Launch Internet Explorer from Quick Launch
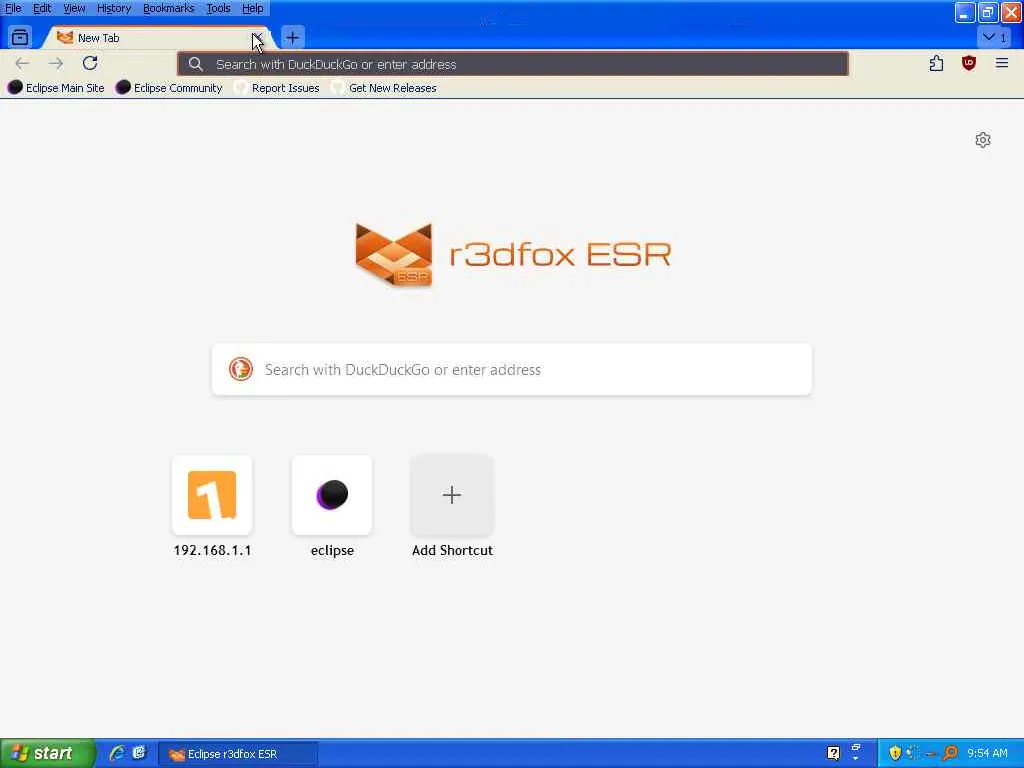The image size is (1024, 768). pyautogui.click(x=117, y=754)
